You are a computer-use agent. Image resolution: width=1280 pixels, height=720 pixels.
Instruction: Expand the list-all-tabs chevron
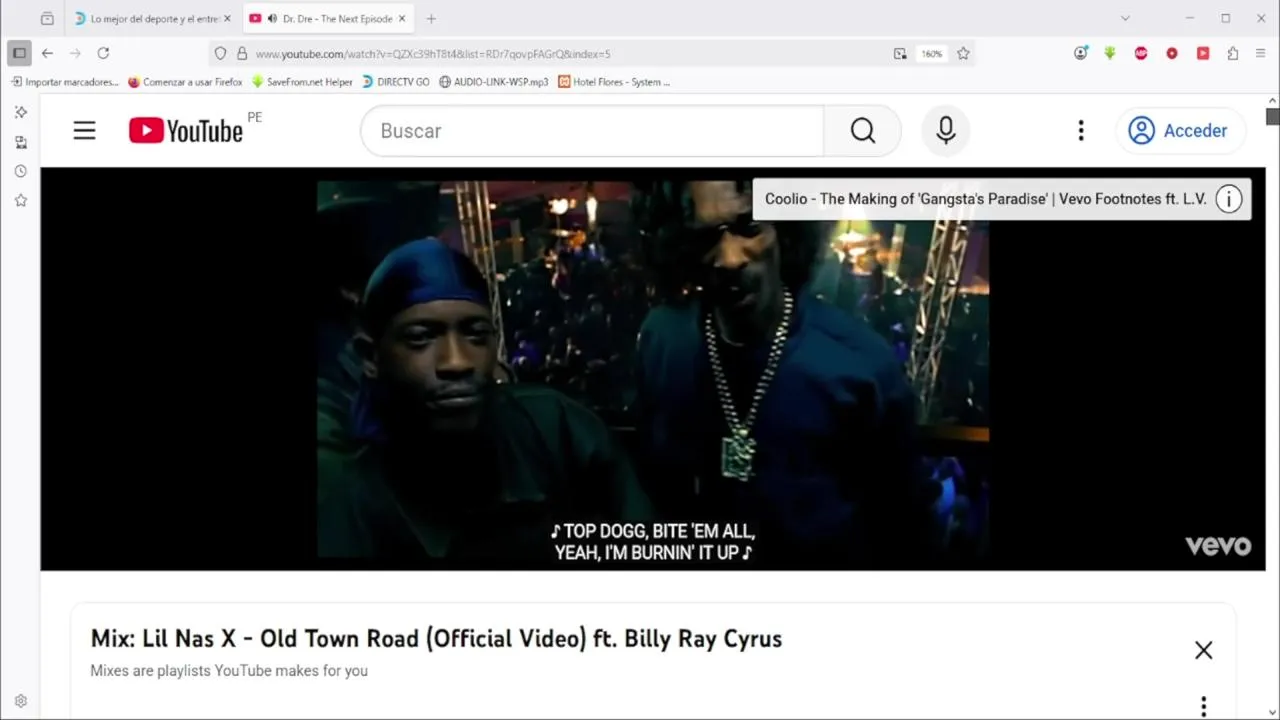tap(1125, 18)
